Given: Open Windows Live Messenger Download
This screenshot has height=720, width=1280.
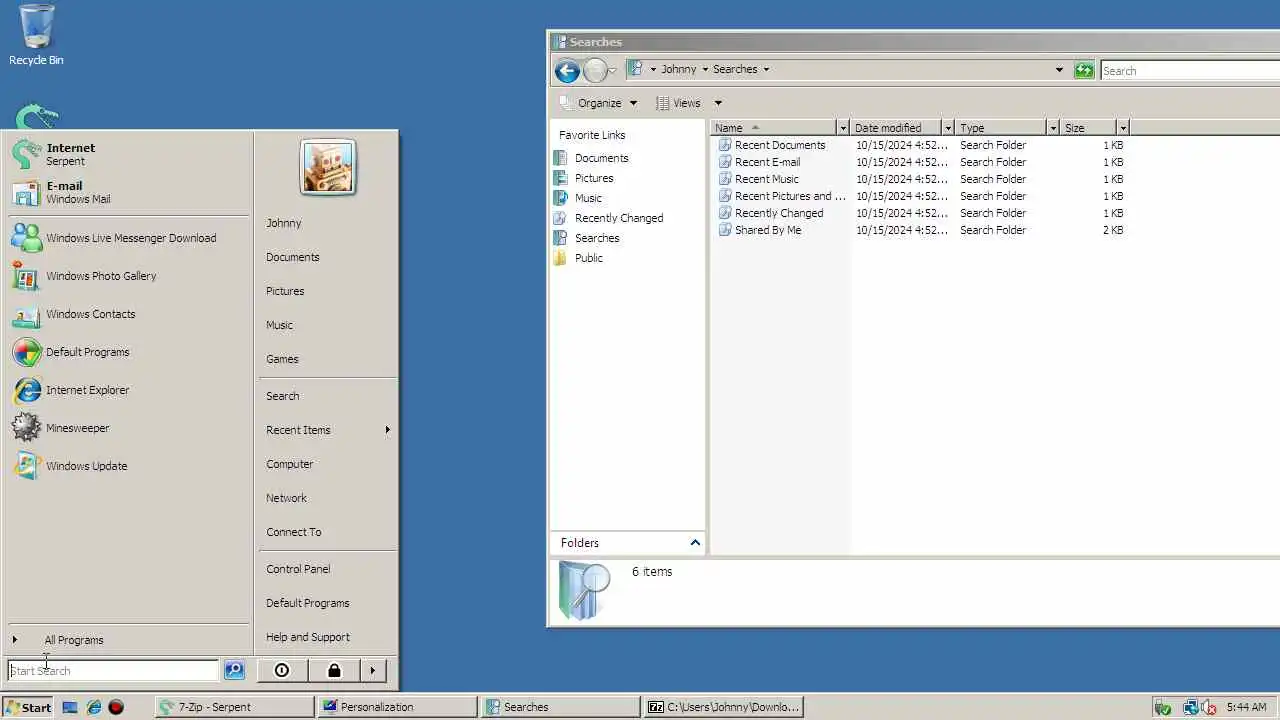Looking at the screenshot, I should click(128, 238).
